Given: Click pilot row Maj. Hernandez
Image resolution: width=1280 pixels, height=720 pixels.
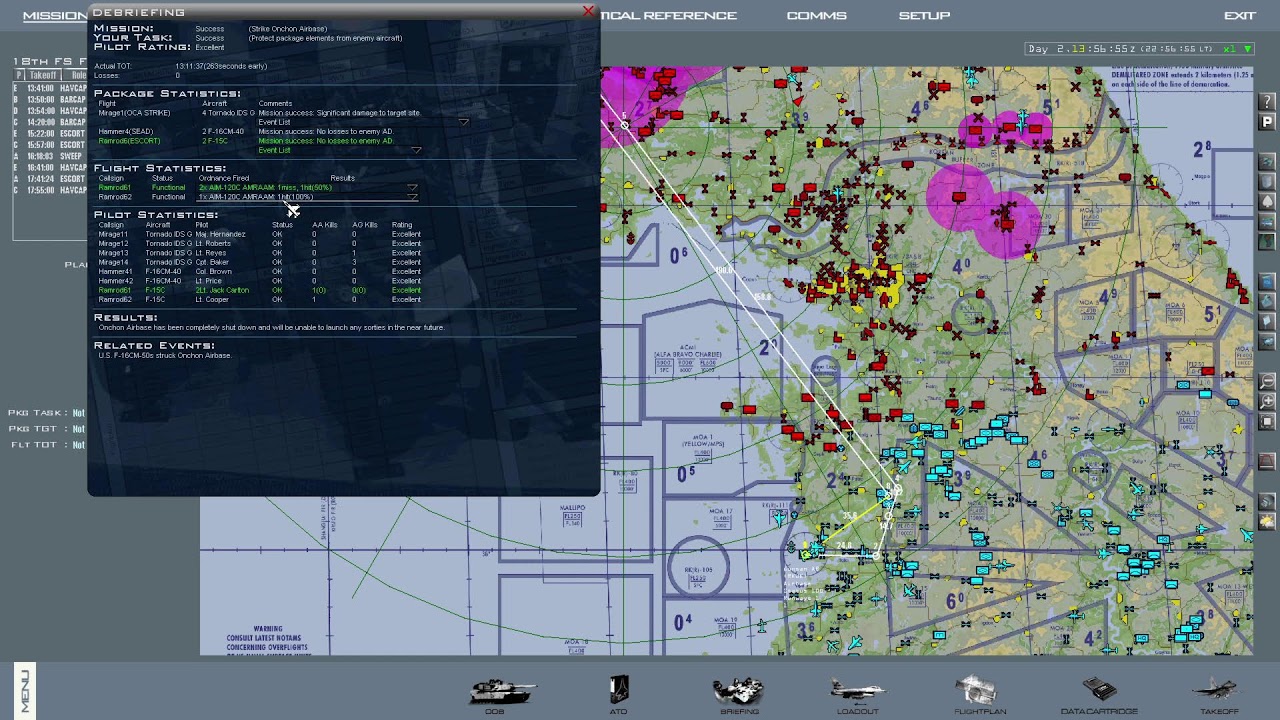Looking at the screenshot, I should click(x=259, y=234).
